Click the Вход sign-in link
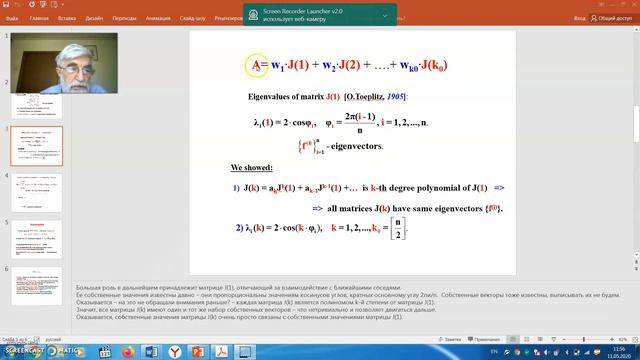 click(579, 18)
